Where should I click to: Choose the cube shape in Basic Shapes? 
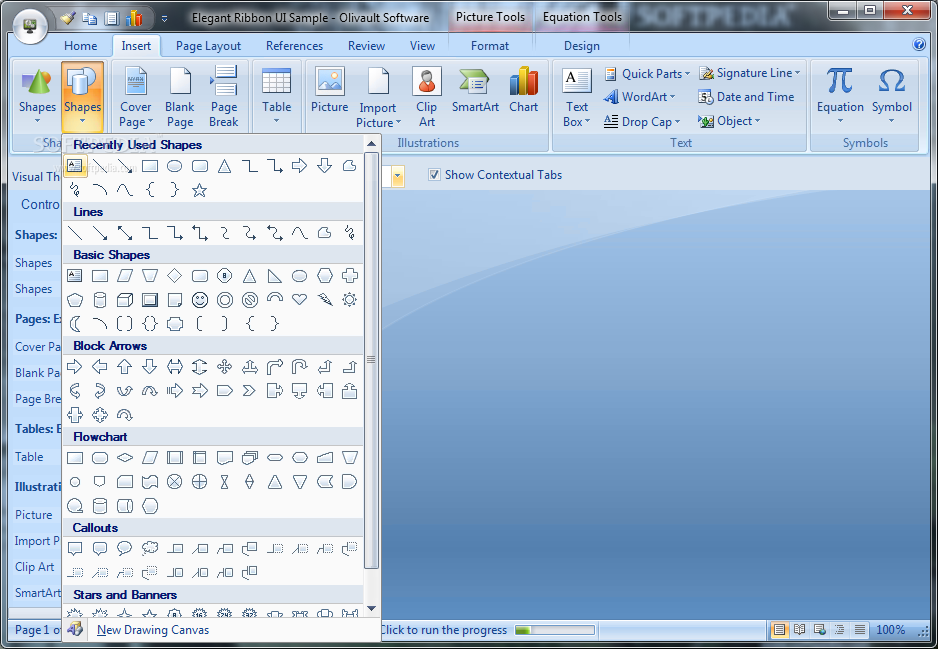pos(124,300)
